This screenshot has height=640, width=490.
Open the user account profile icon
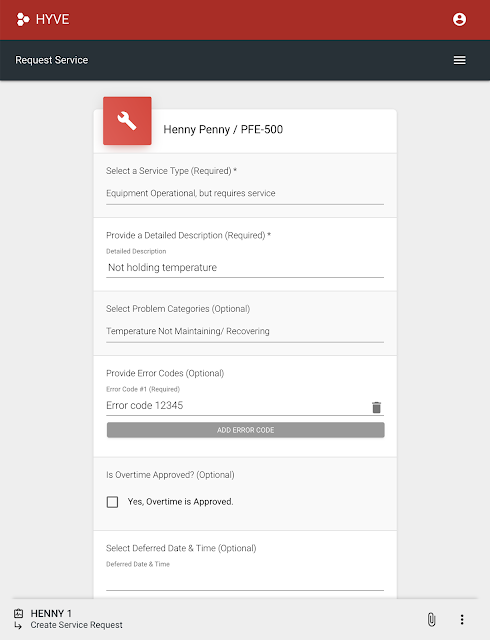[x=459, y=19]
